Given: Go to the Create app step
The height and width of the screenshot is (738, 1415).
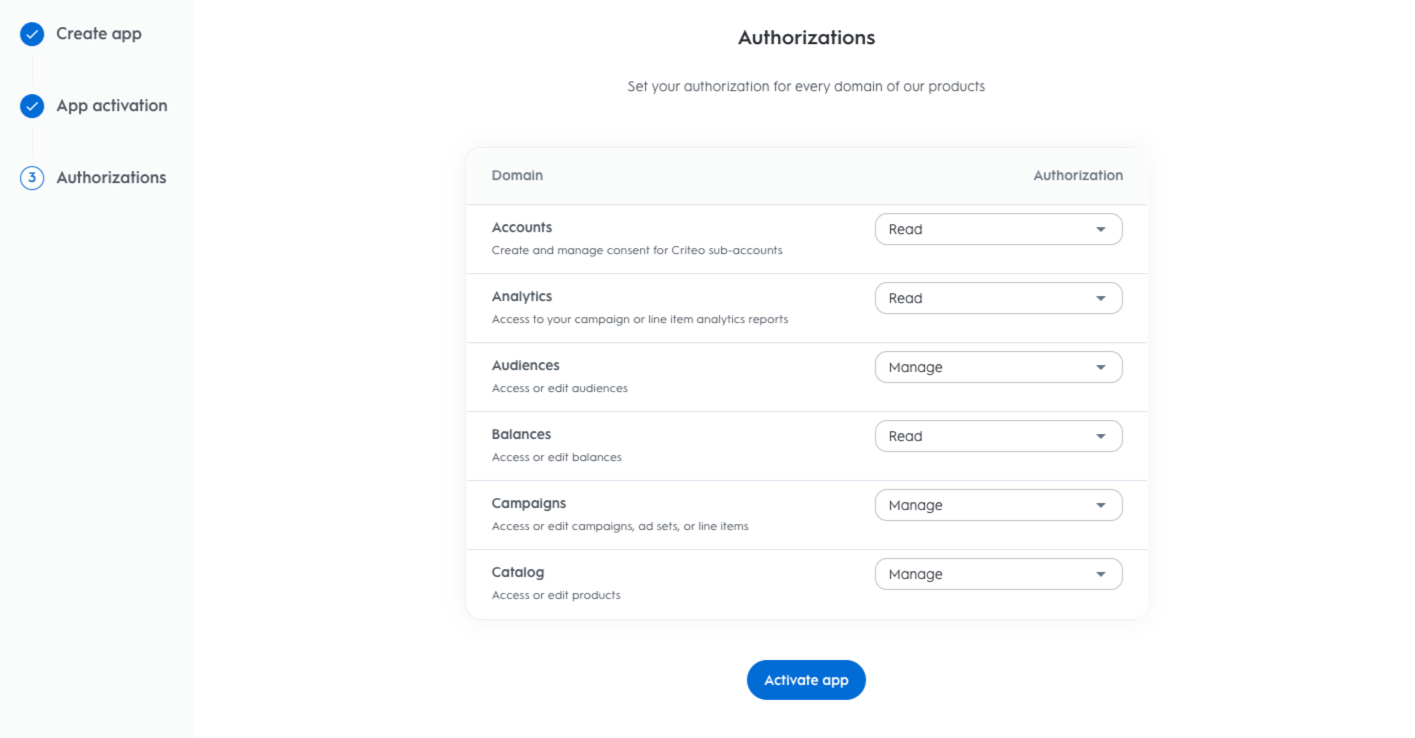Looking at the screenshot, I should (x=99, y=34).
